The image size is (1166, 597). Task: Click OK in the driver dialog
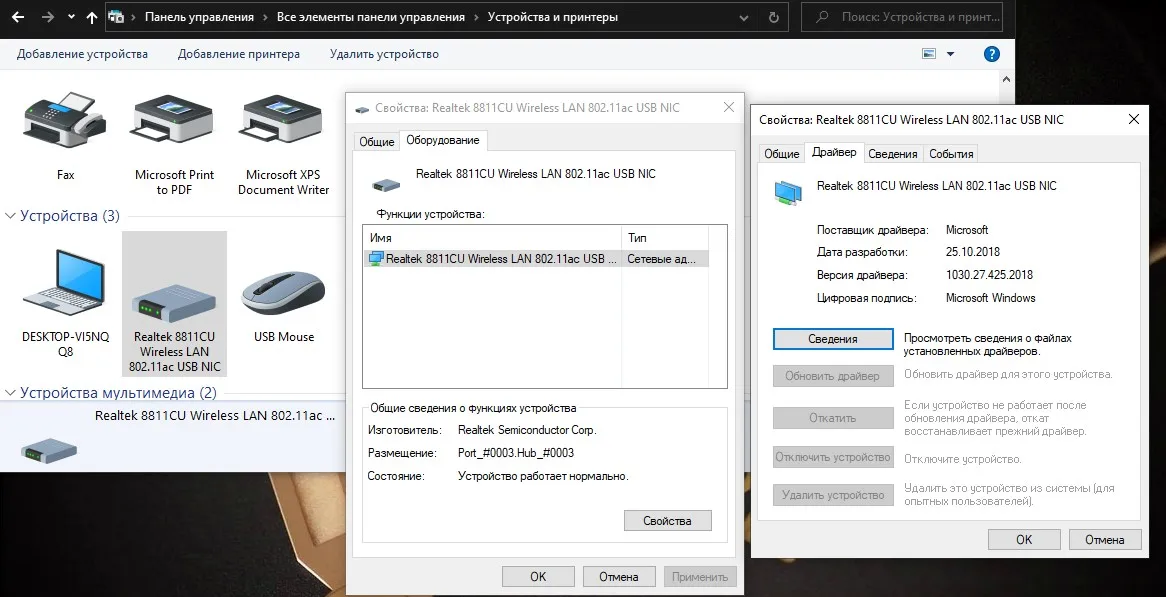1024,540
